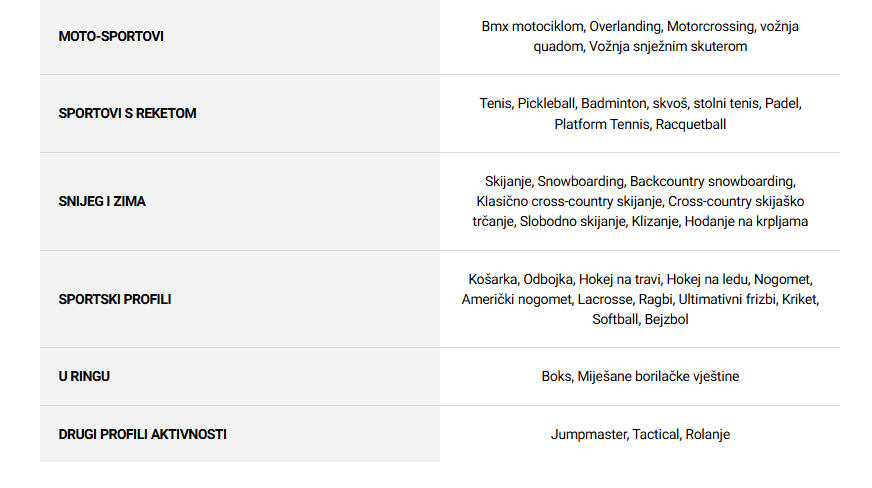Select the Platform Tennis, Racquetball line
Screen dimensions: 872x488
click(x=640, y=124)
